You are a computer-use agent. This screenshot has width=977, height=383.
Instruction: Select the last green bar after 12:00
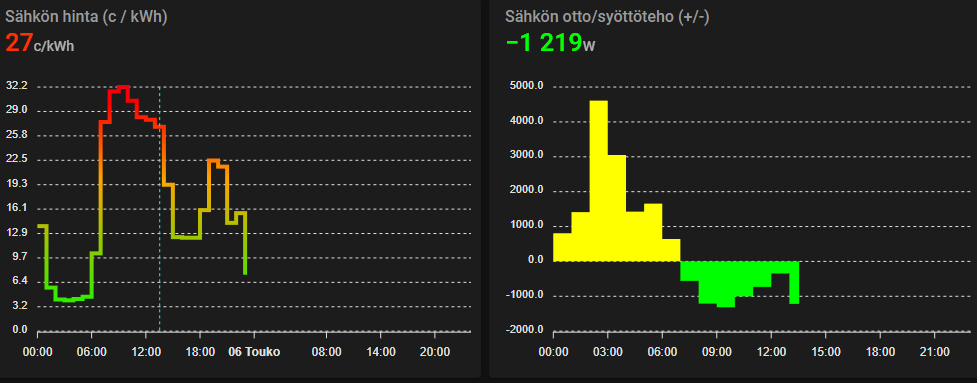pos(794,283)
